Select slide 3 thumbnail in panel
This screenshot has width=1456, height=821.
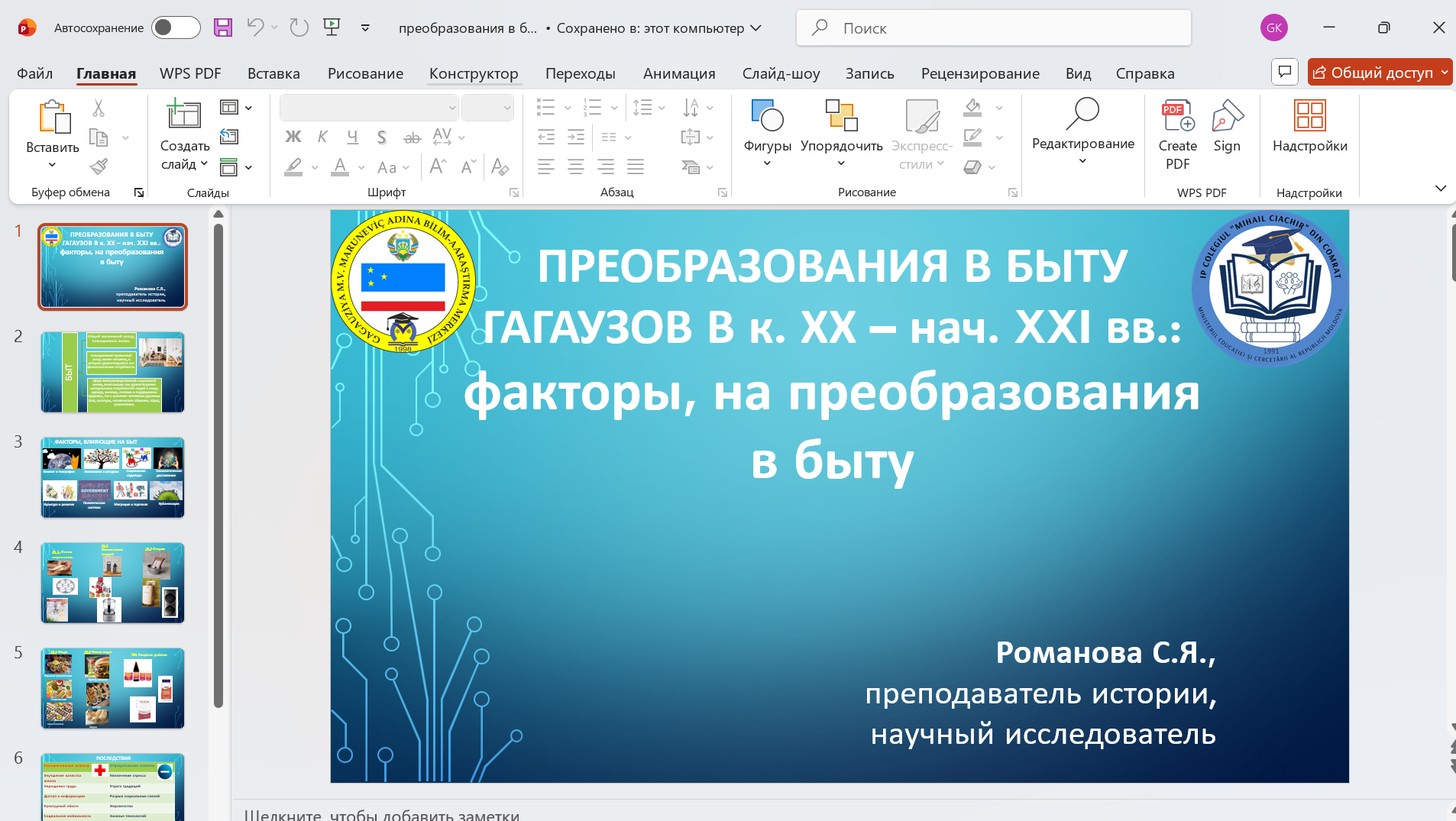[x=113, y=478]
